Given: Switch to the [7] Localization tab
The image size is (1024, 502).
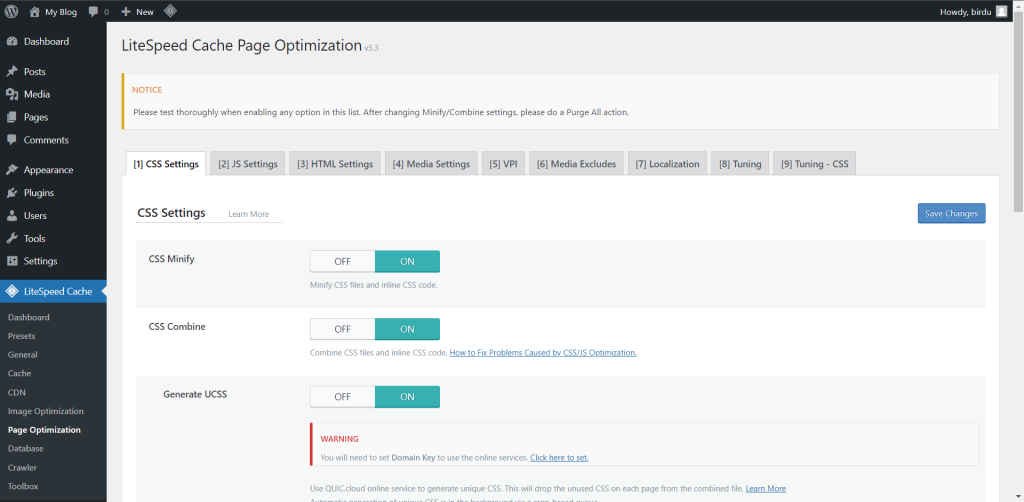Looking at the screenshot, I should click(x=667, y=164).
